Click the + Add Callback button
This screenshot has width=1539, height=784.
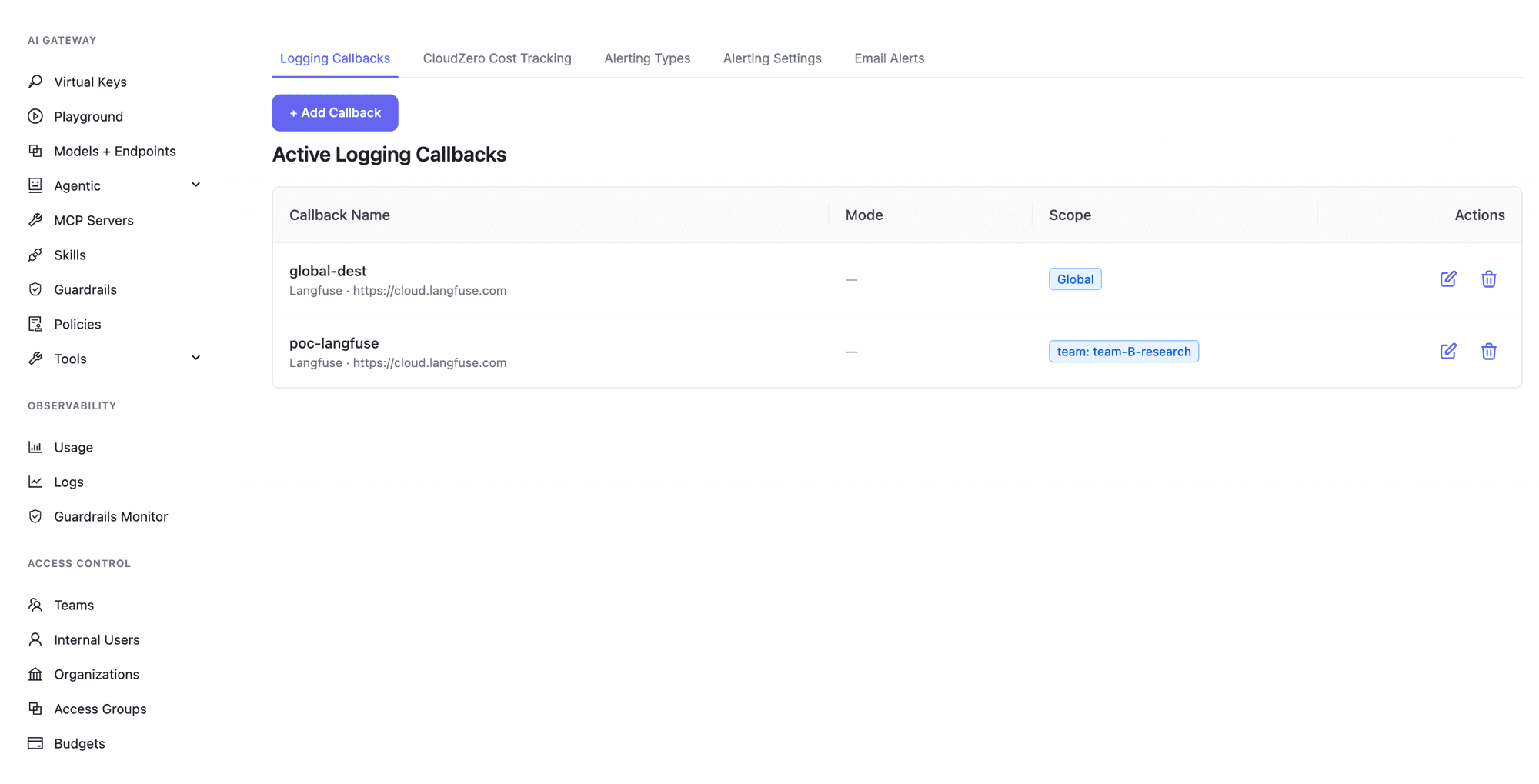coord(335,112)
